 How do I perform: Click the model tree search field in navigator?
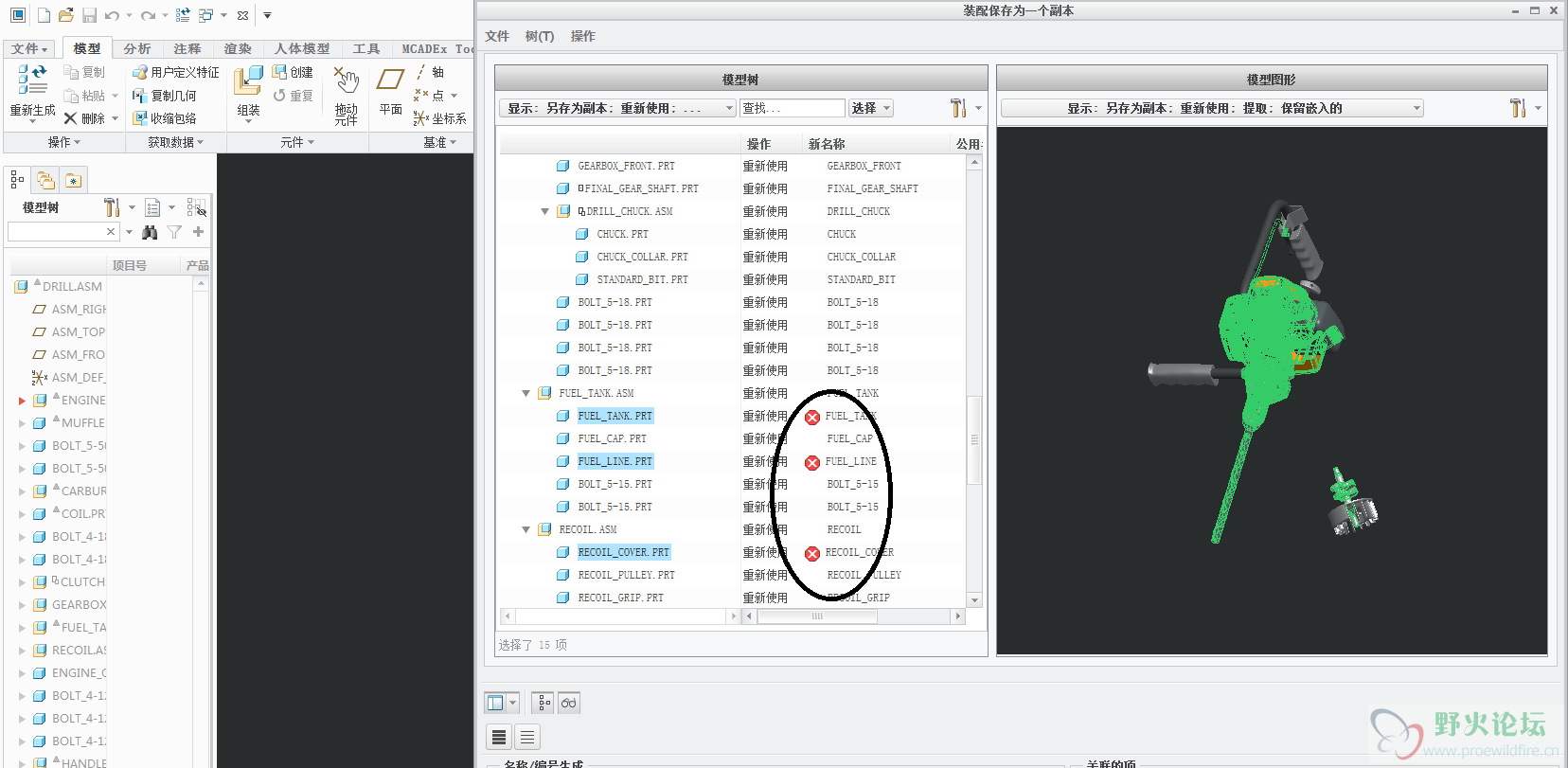tap(62, 232)
